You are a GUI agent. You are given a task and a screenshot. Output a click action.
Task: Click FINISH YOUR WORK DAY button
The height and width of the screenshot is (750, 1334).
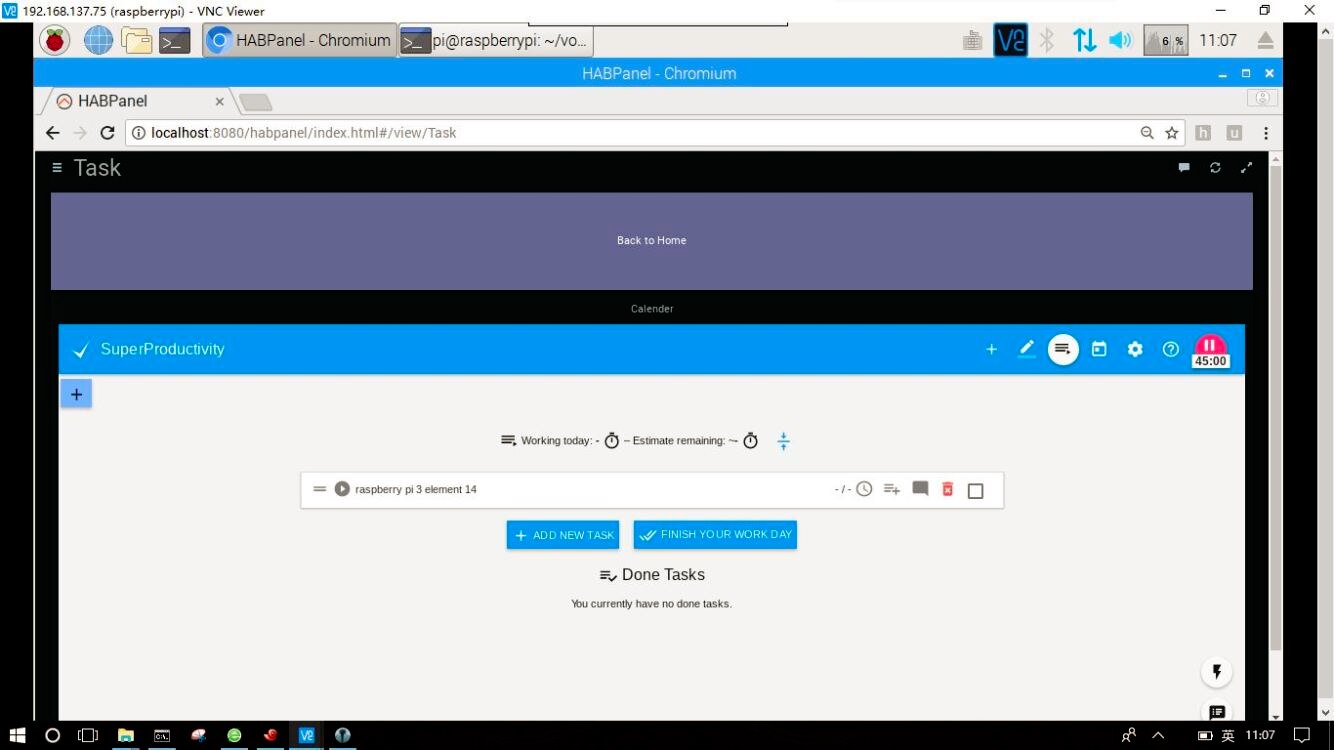[715, 535]
